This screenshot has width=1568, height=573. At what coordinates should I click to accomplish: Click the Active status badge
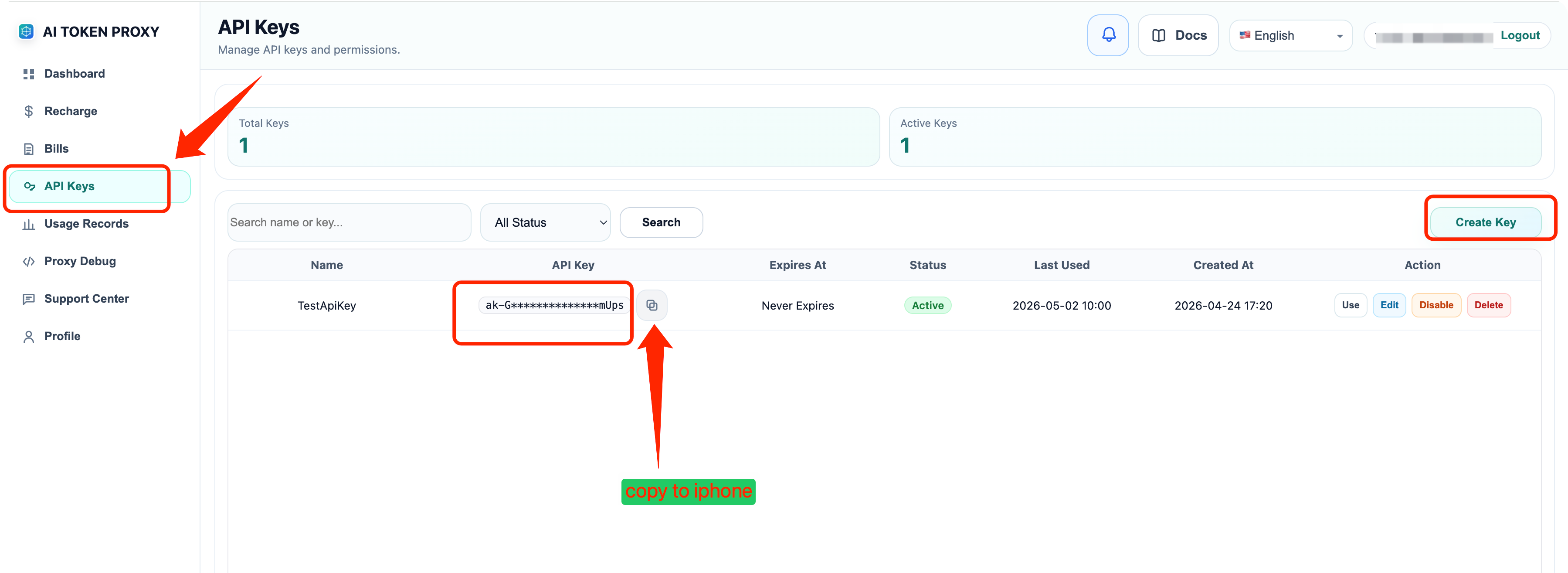pos(928,306)
